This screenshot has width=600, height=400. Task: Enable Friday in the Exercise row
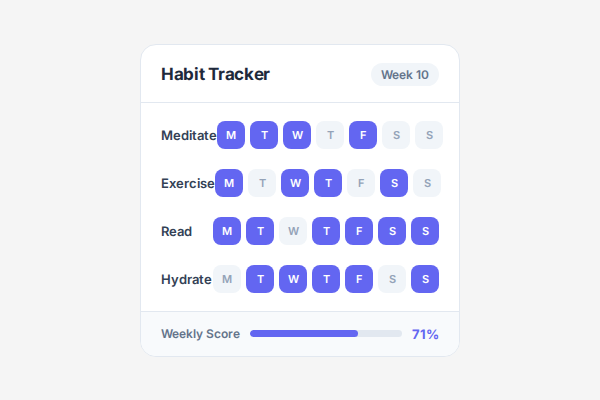pyautogui.click(x=361, y=183)
